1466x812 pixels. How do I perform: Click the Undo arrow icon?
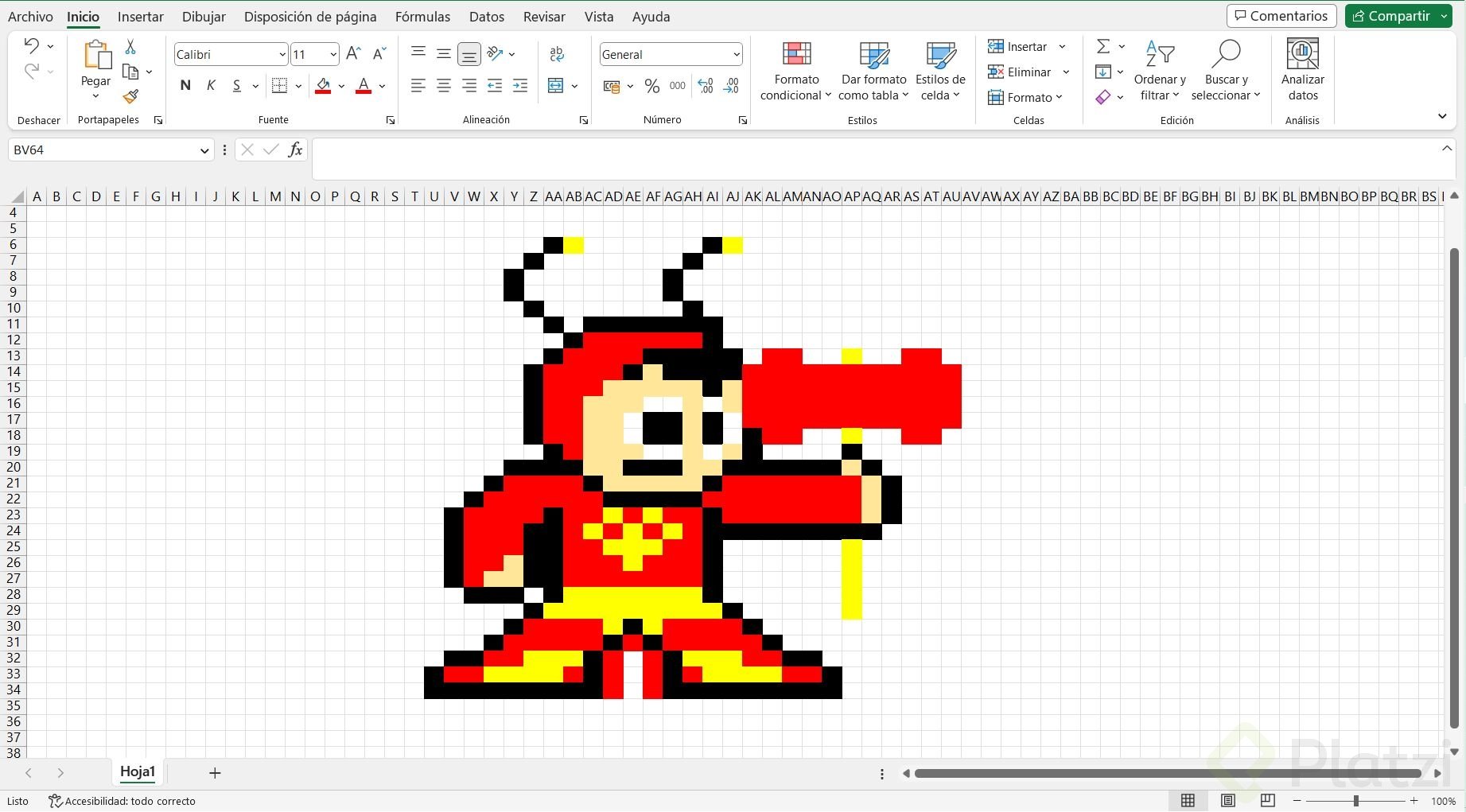[31, 45]
